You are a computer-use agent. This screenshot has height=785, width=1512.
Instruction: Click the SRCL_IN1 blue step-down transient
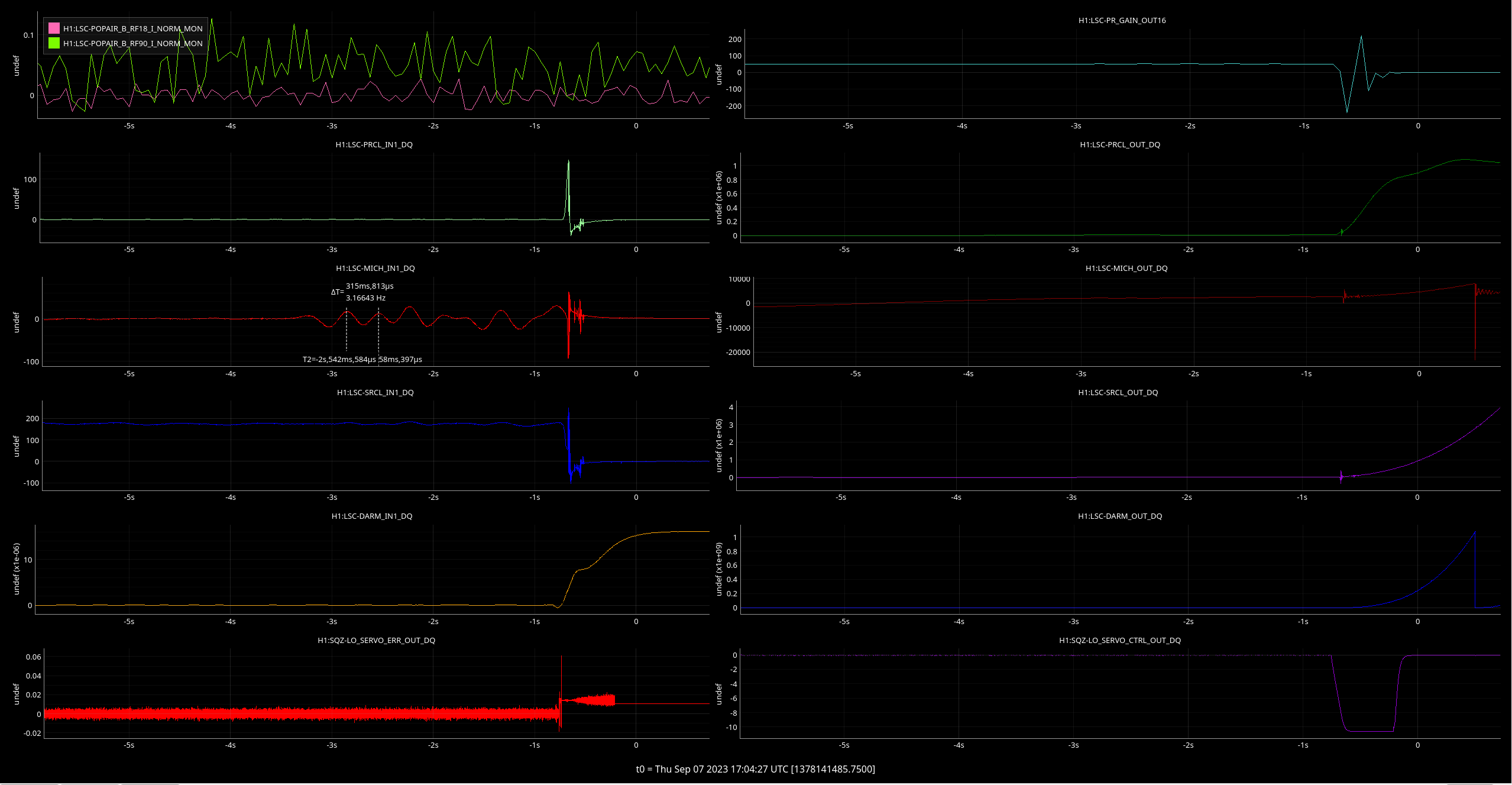[x=568, y=445]
